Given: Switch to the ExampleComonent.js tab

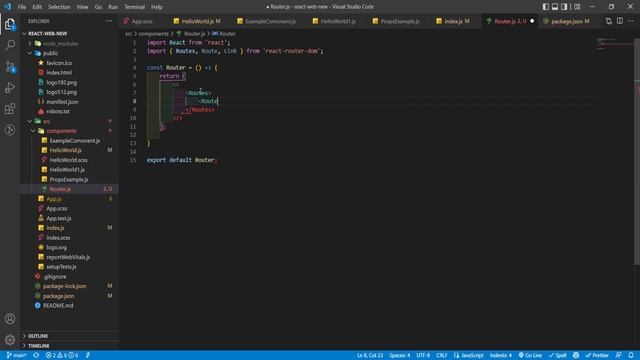Looking at the screenshot, I should 270,21.
